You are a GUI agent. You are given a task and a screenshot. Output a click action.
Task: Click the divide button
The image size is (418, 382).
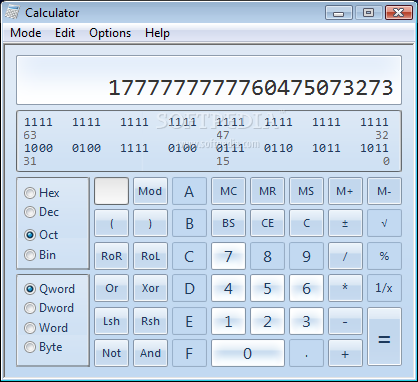point(345,256)
